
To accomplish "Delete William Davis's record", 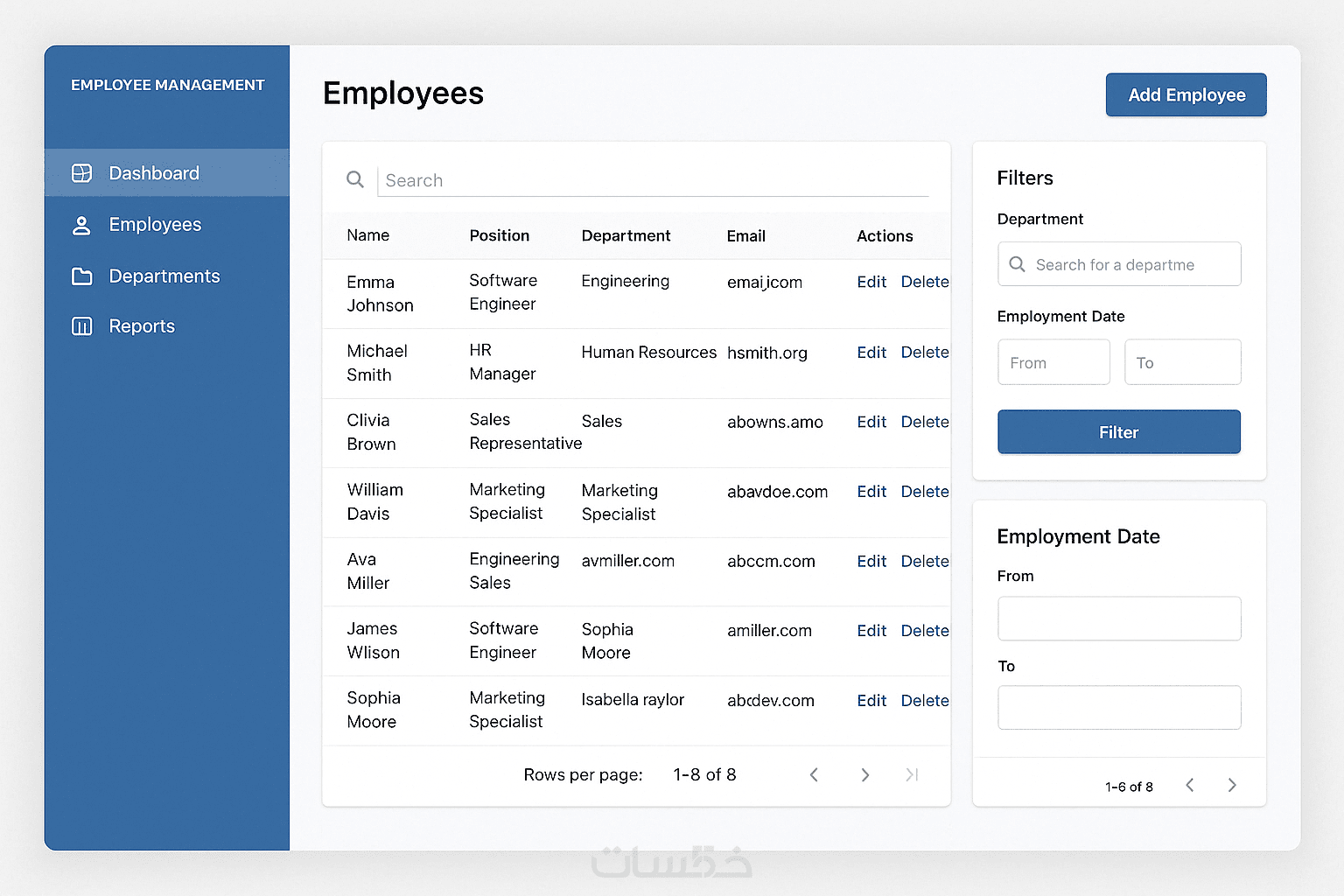I will click(925, 492).
